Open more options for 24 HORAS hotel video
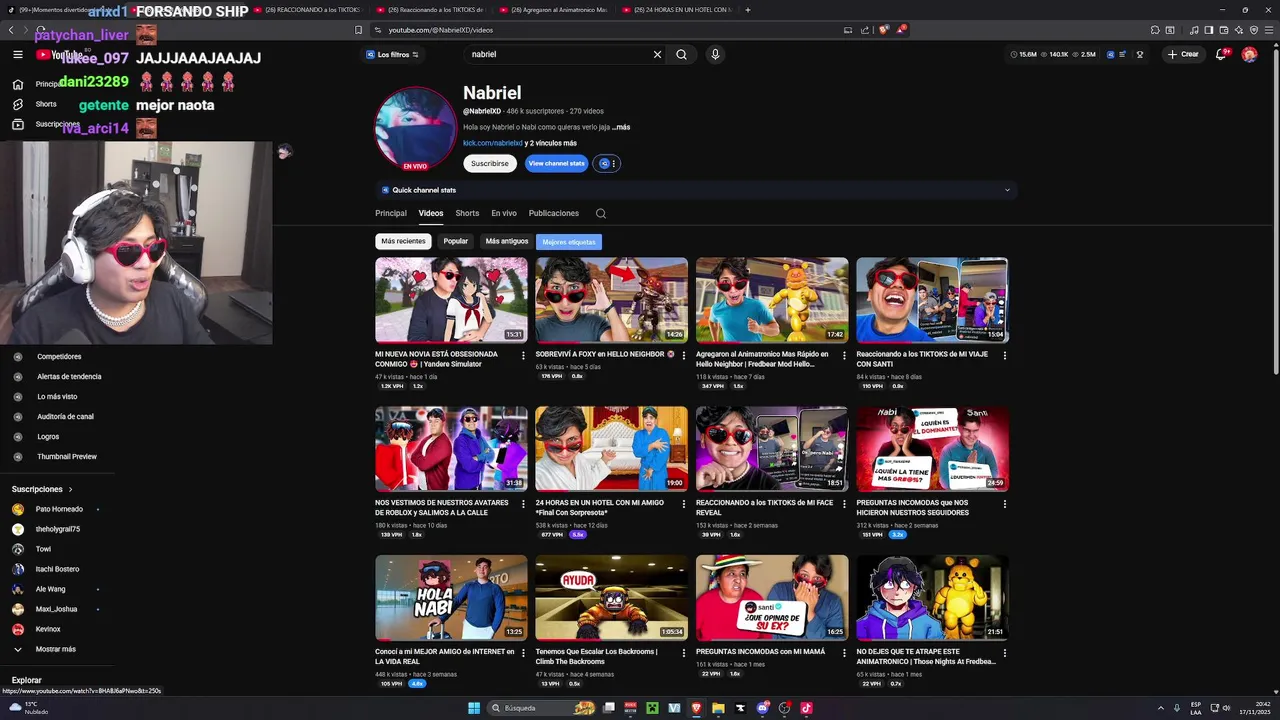 click(x=683, y=504)
